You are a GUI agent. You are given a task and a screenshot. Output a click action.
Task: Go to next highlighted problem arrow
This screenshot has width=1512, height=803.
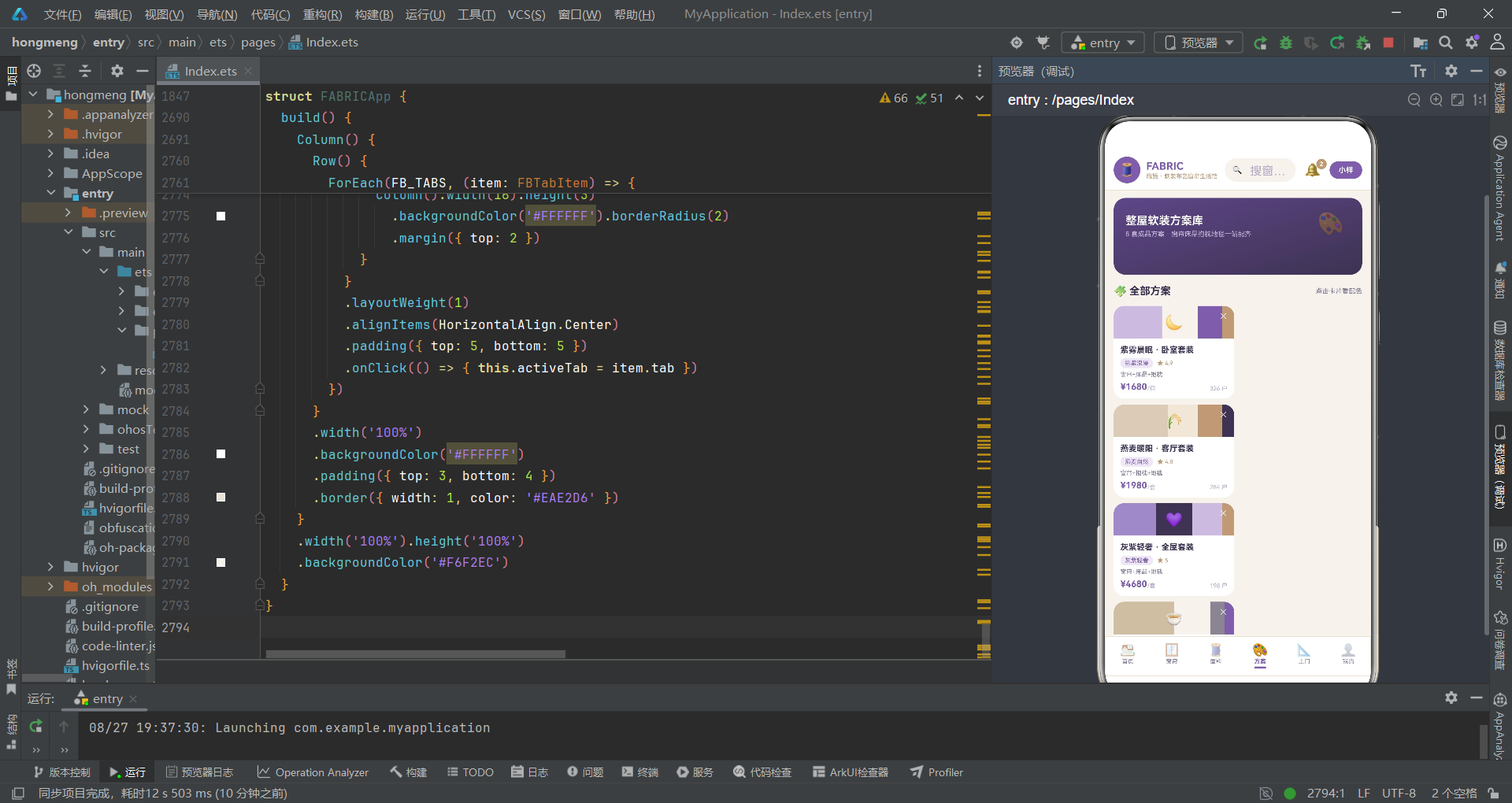coord(980,98)
